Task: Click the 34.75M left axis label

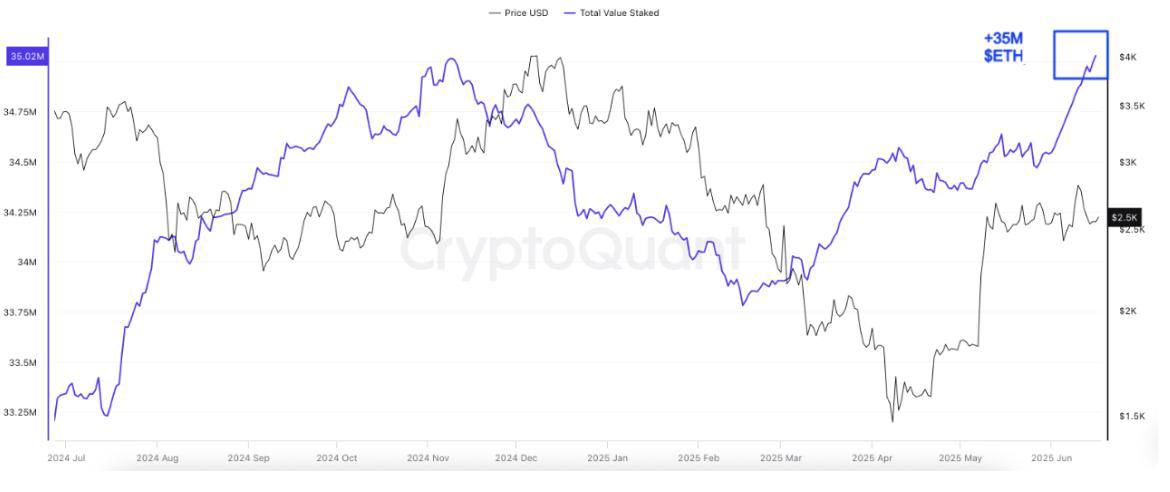Action: (19, 112)
